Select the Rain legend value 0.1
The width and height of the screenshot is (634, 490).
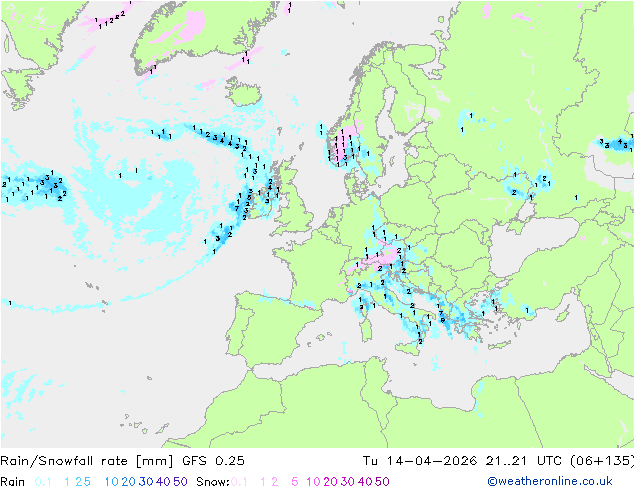point(43,482)
